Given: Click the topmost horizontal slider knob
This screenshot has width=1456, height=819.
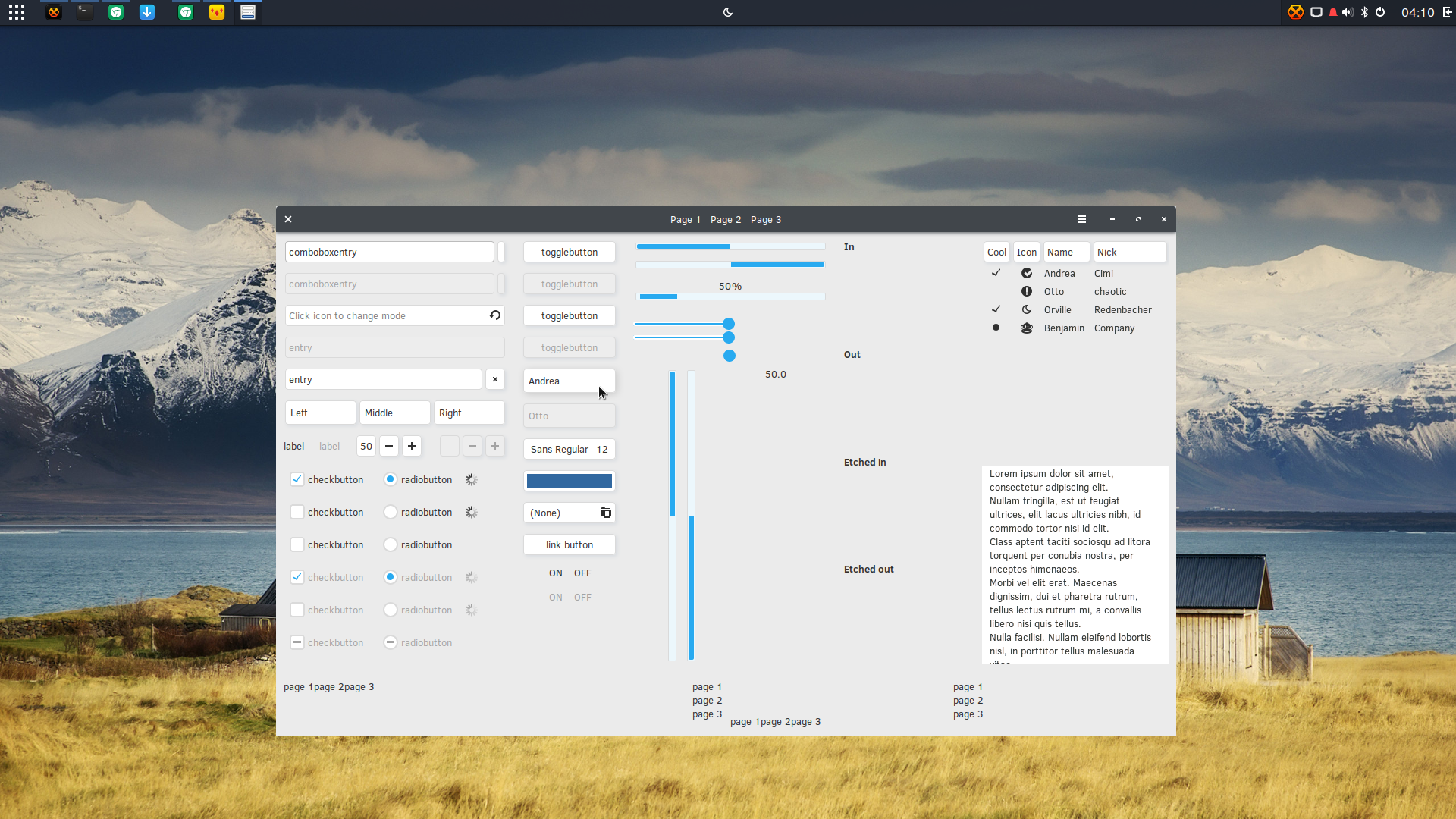Looking at the screenshot, I should (729, 324).
